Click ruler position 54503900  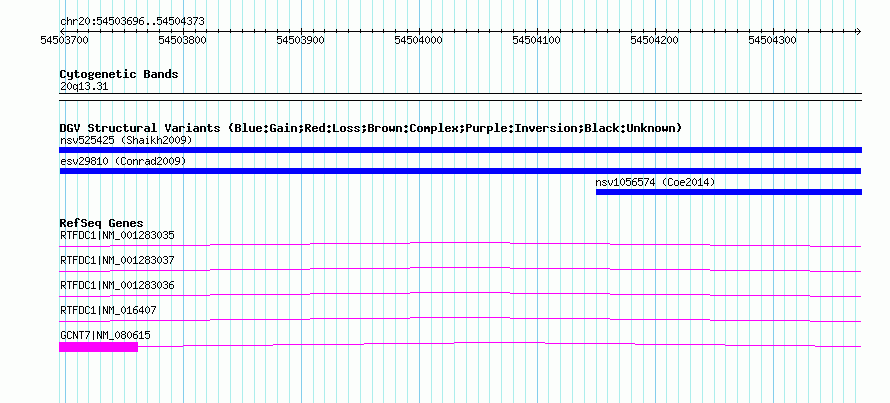pyautogui.click(x=300, y=40)
